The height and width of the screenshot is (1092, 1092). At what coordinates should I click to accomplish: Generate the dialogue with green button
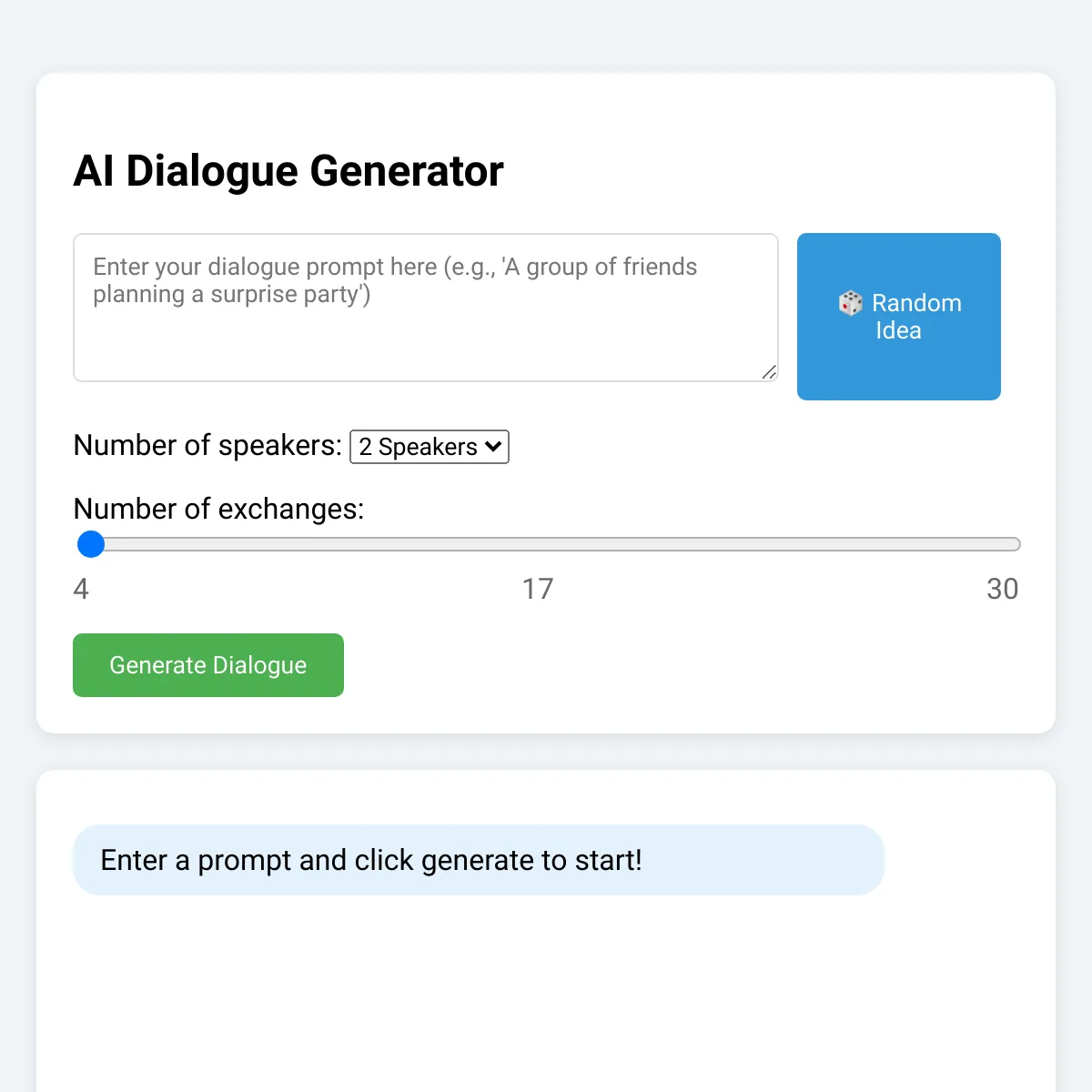point(208,665)
